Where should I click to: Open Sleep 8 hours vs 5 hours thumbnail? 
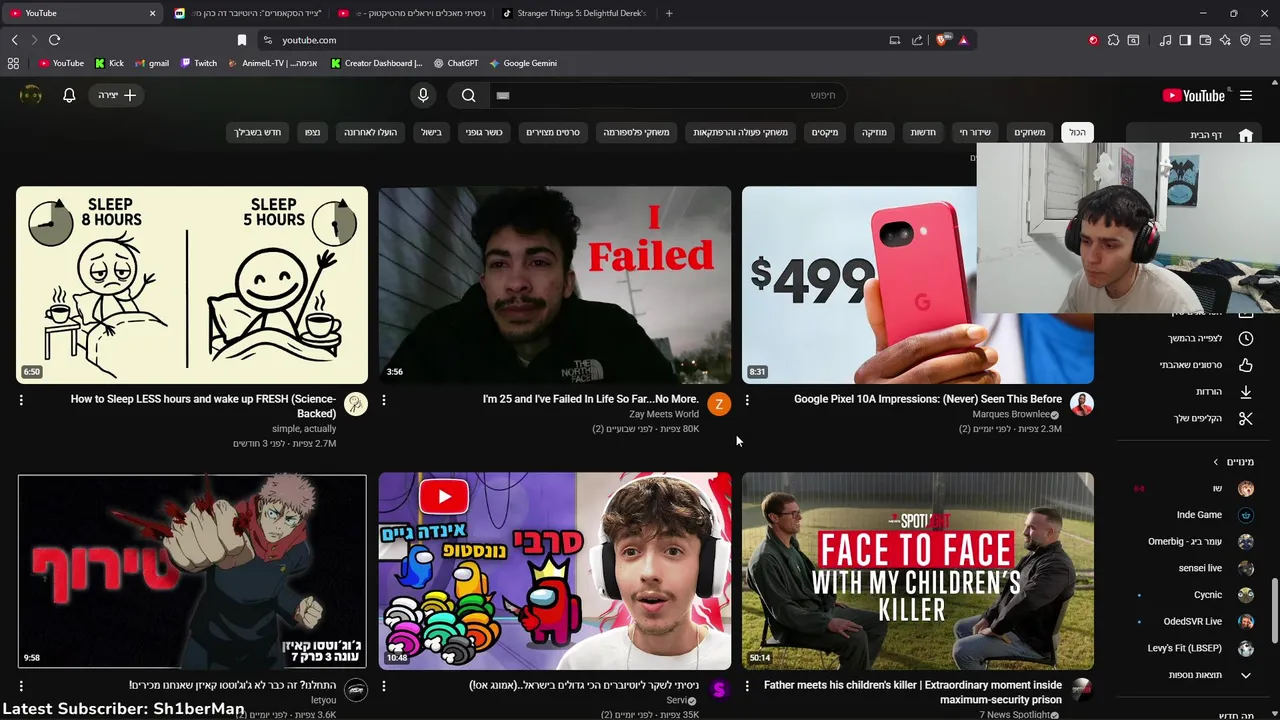pyautogui.click(x=192, y=285)
